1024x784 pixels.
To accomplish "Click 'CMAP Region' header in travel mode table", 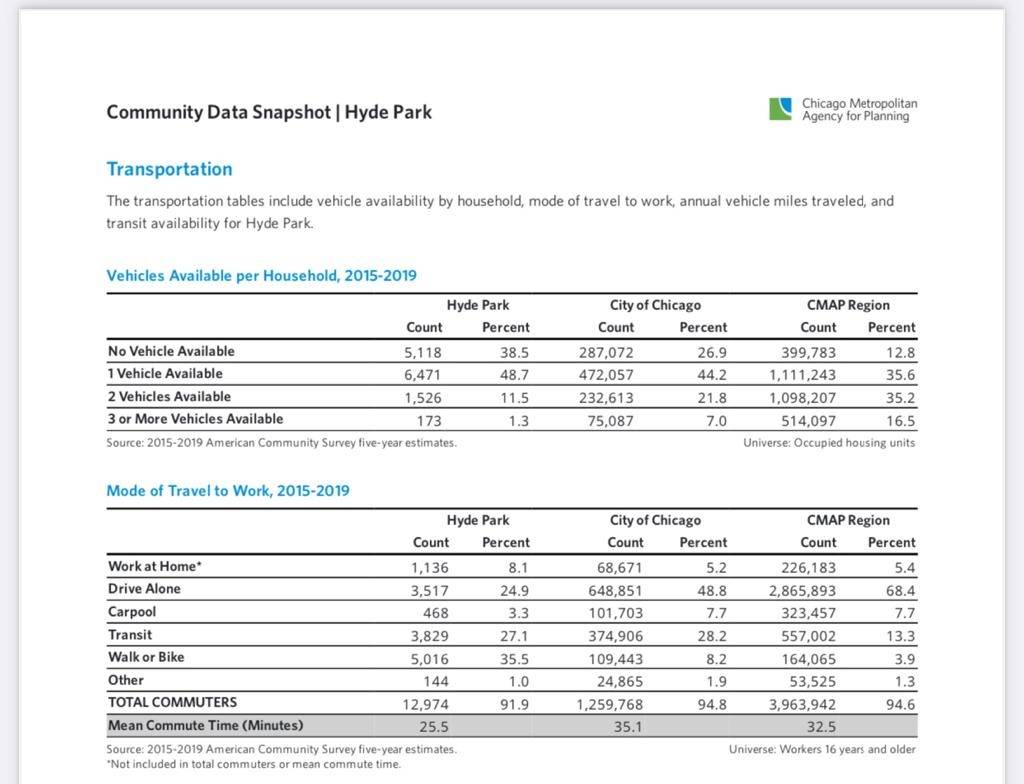I will (x=848, y=520).
